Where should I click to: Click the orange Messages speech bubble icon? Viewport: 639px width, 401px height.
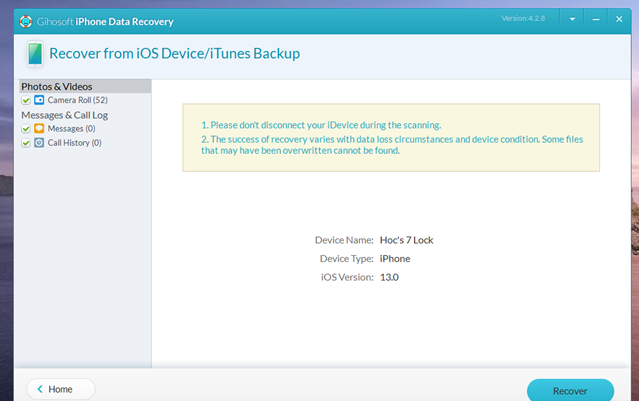point(39,128)
